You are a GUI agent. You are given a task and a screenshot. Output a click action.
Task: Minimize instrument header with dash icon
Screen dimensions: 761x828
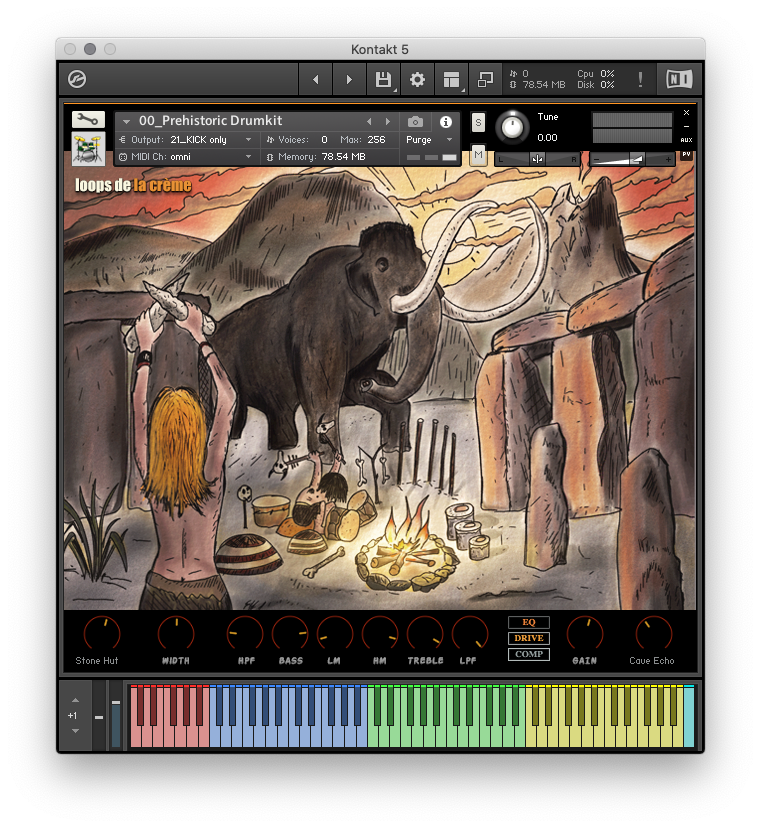pyautogui.click(x=686, y=126)
